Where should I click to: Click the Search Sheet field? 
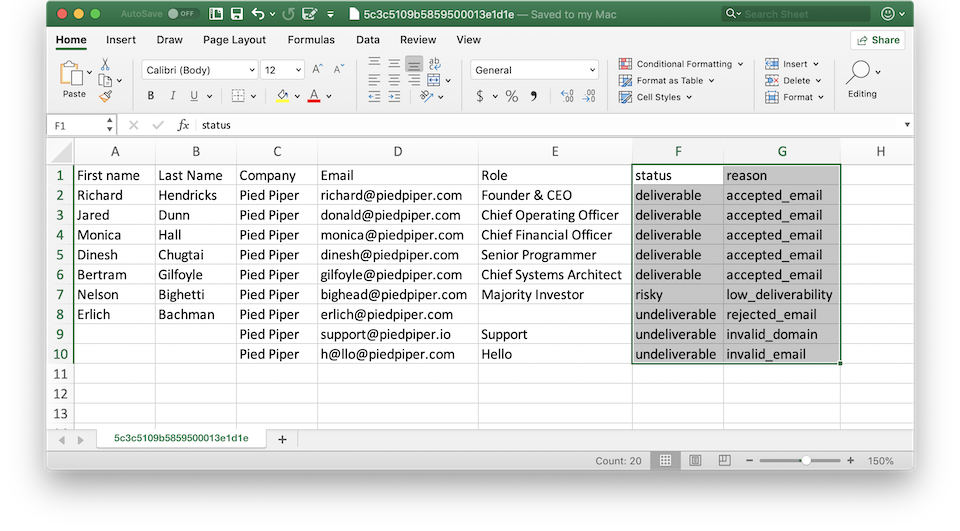point(797,13)
